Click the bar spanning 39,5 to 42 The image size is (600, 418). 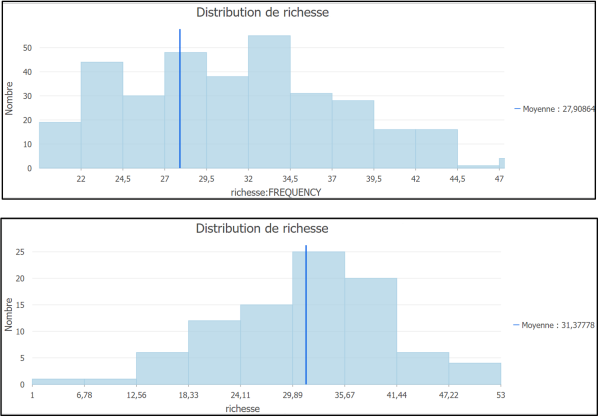point(395,148)
